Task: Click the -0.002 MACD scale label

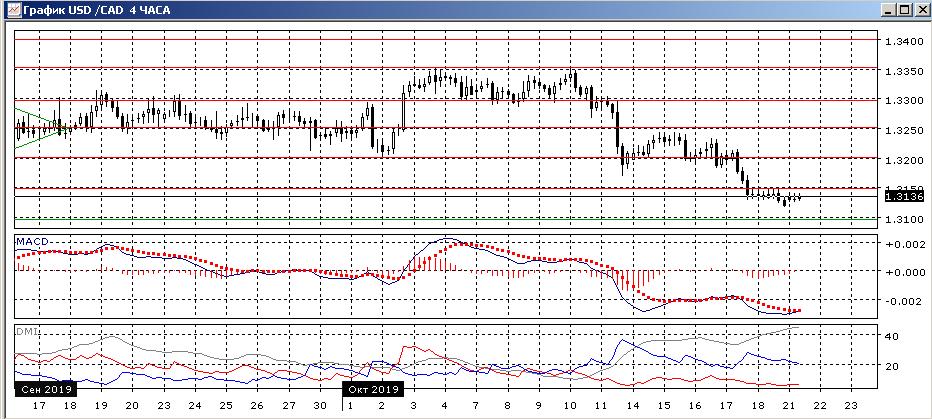Action: (x=904, y=302)
